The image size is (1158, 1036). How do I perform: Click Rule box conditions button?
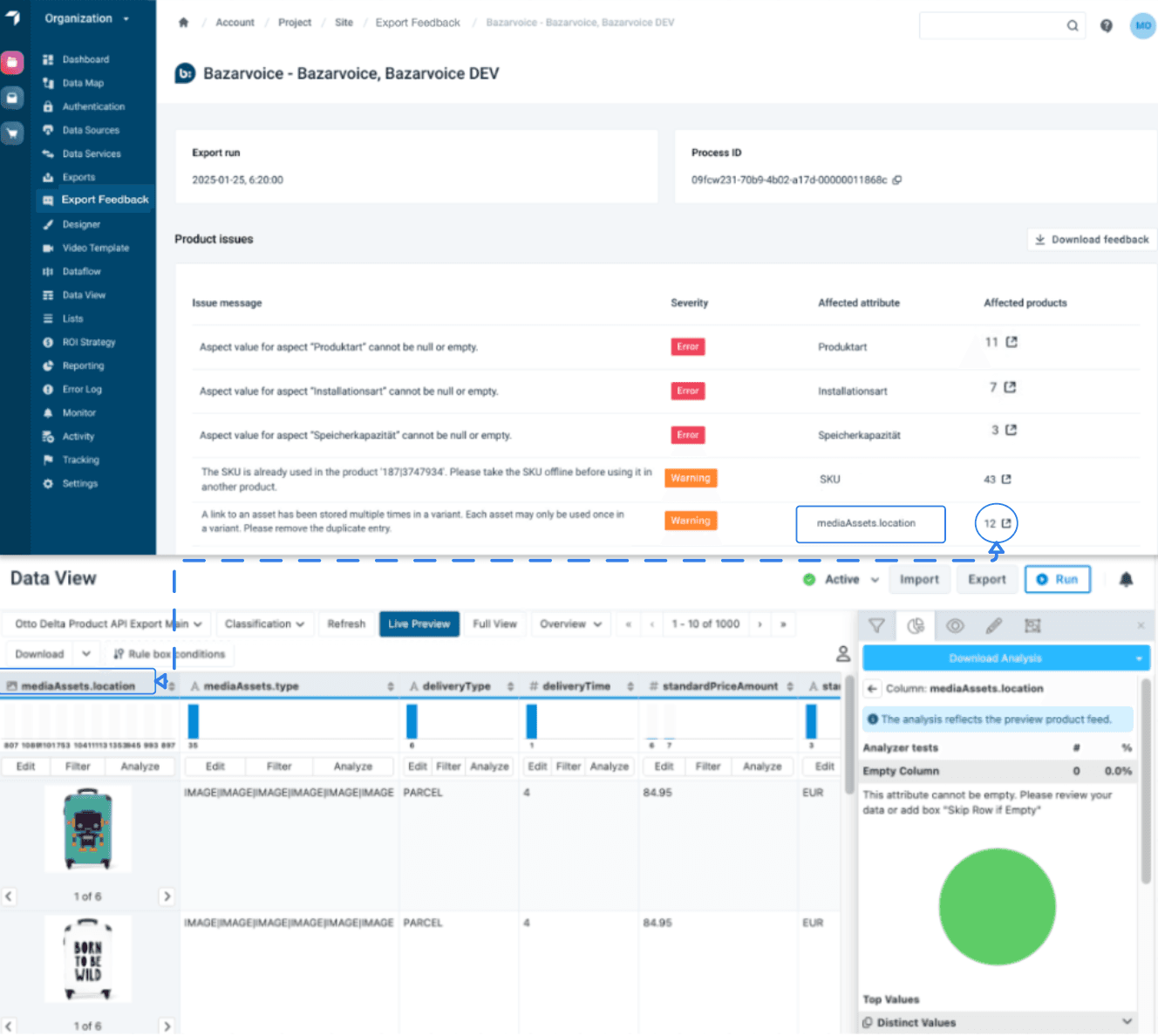(x=169, y=654)
